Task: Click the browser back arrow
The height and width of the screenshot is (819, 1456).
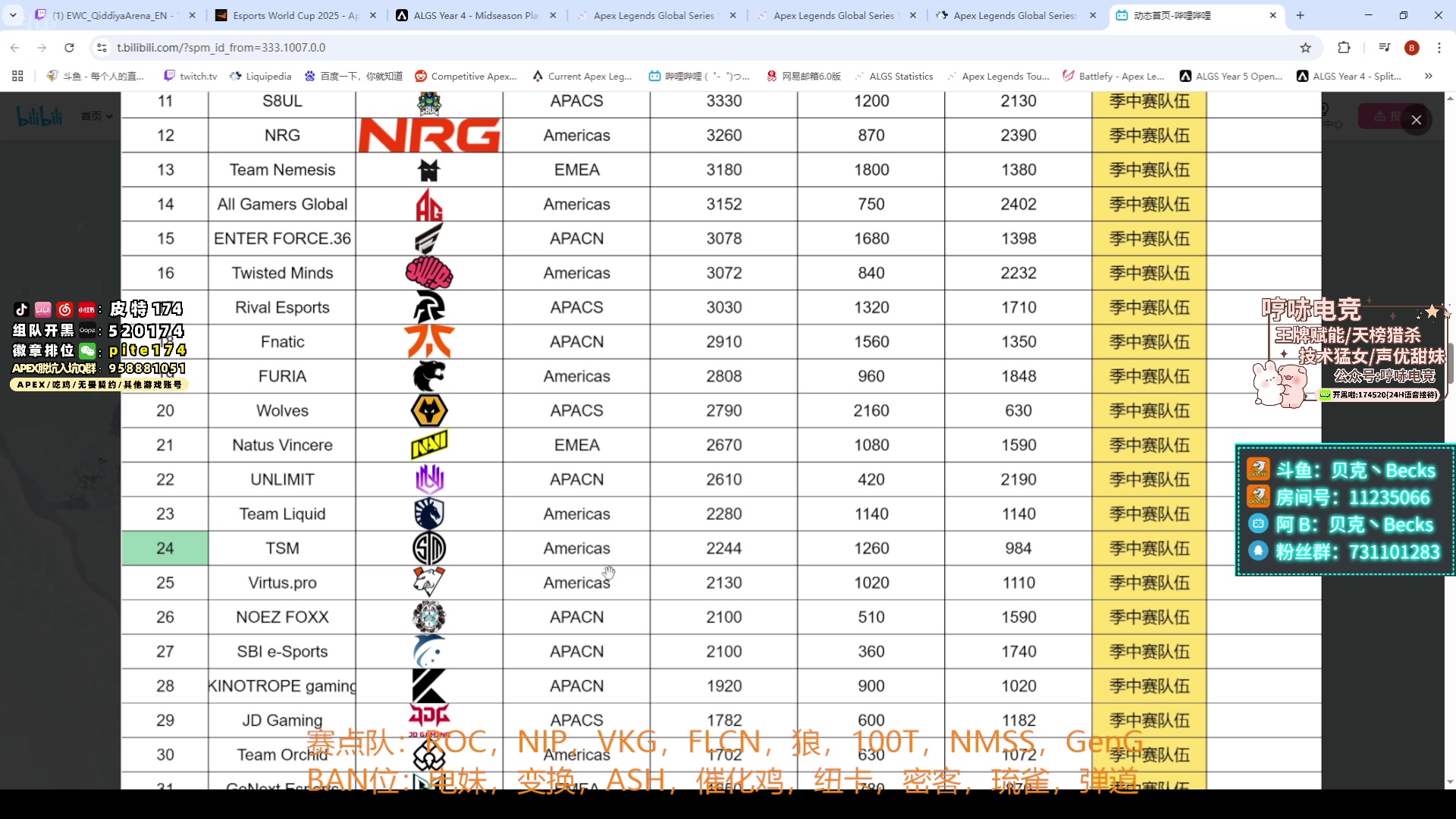Action: pyautogui.click(x=14, y=48)
